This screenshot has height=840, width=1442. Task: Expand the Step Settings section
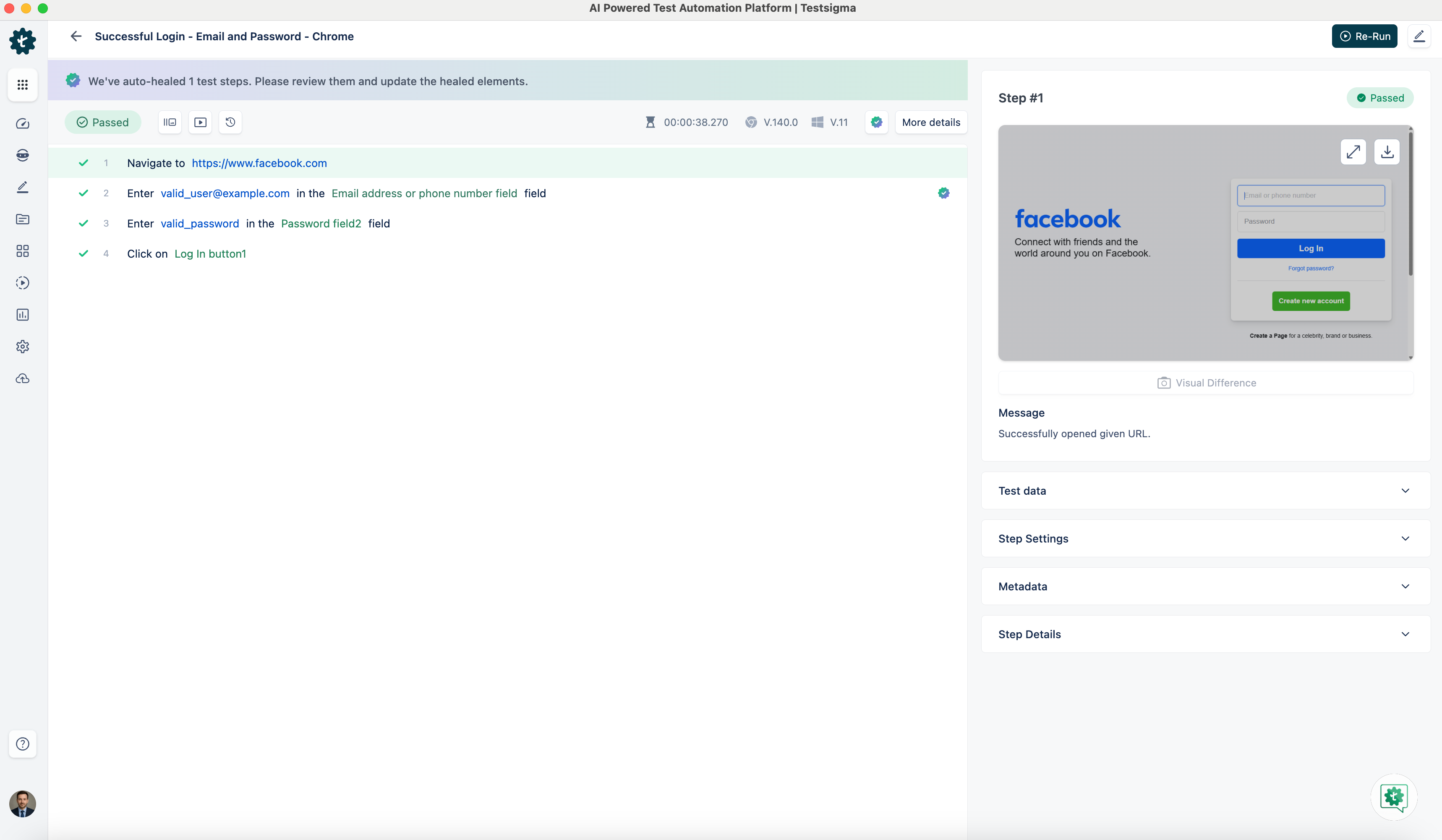[x=1205, y=538]
